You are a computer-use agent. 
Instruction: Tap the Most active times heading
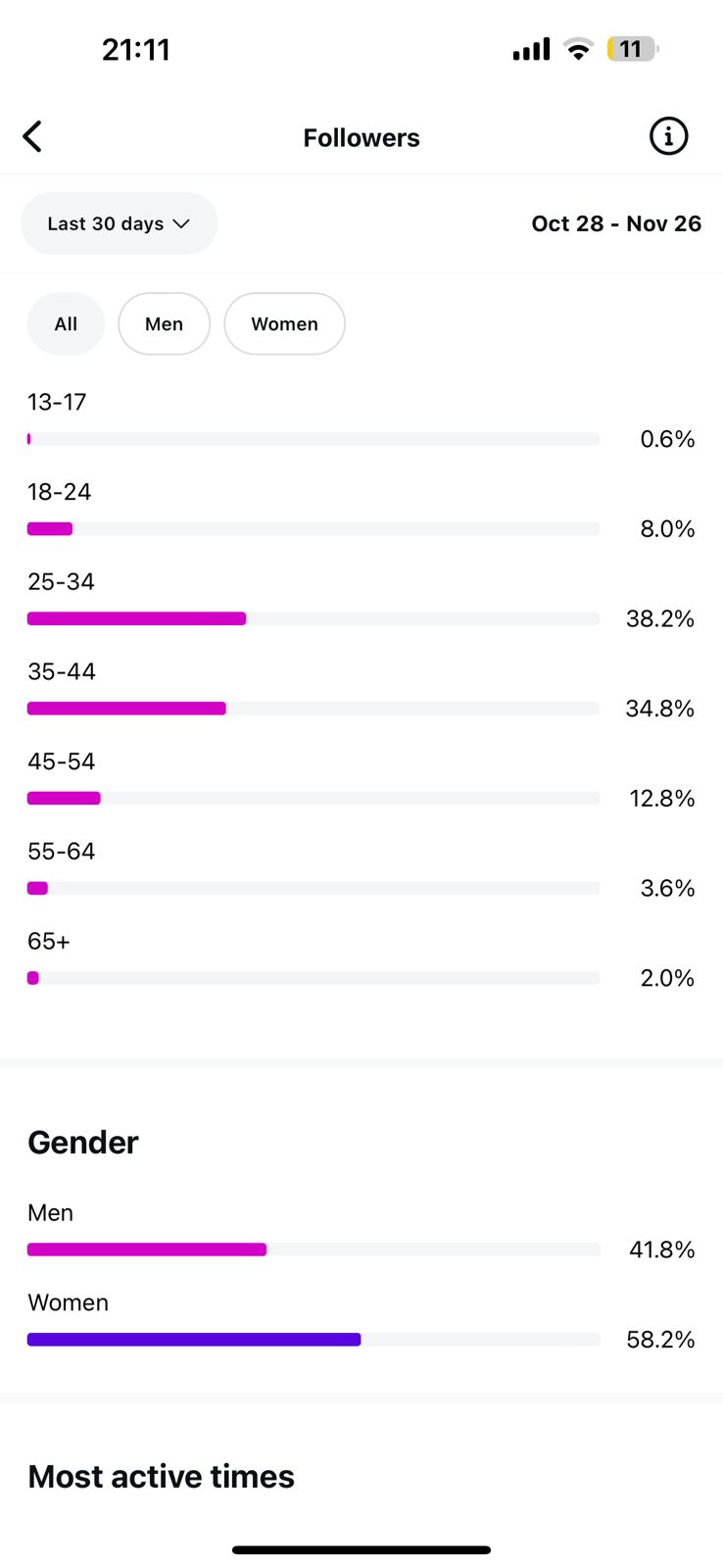[x=161, y=1476]
